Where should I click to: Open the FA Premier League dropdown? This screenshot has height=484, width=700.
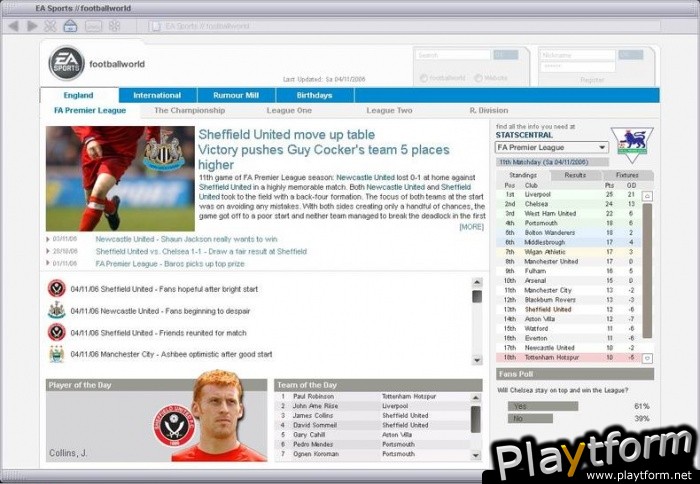(552, 147)
